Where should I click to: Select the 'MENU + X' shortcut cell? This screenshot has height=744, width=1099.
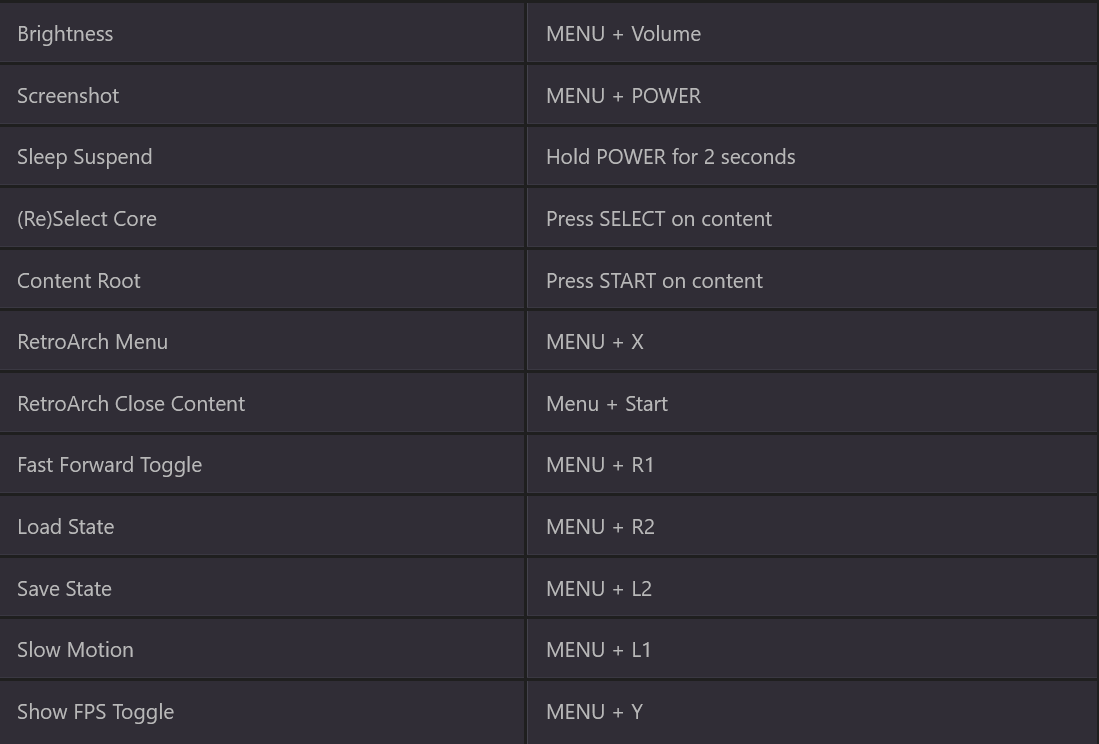595,342
